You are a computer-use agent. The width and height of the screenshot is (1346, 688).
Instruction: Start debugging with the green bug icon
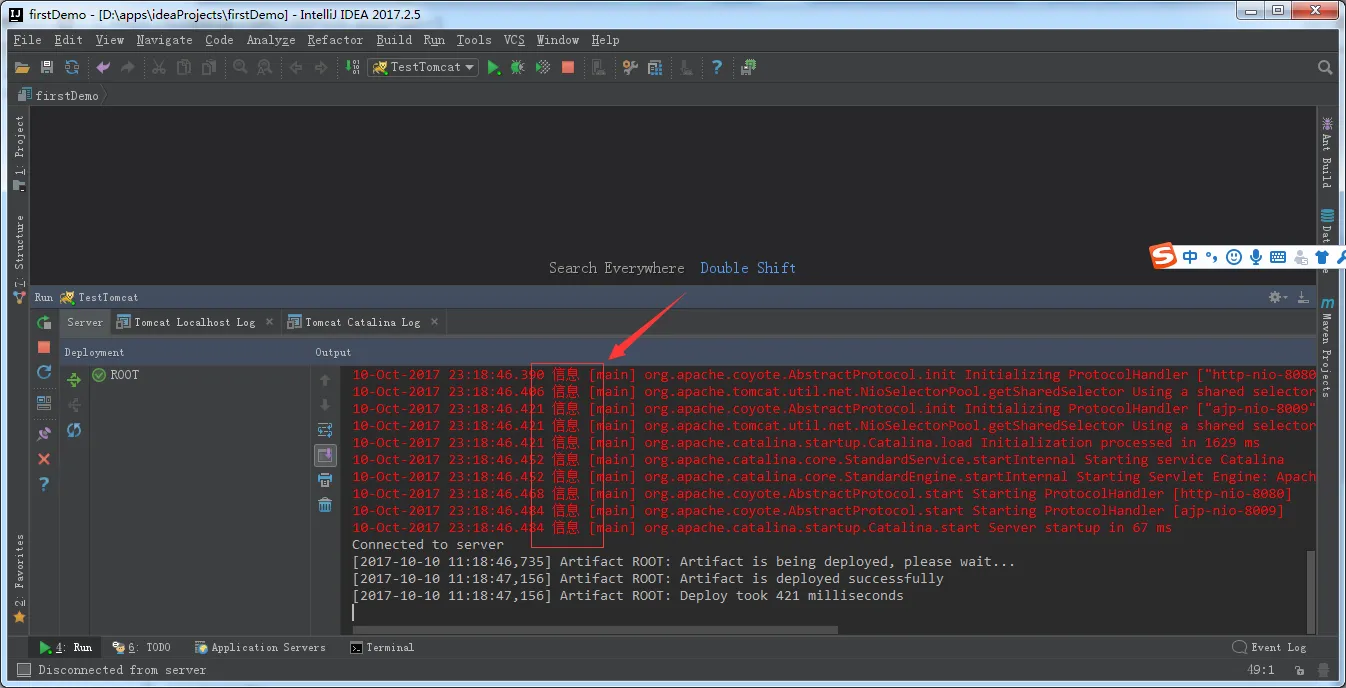[x=517, y=67]
